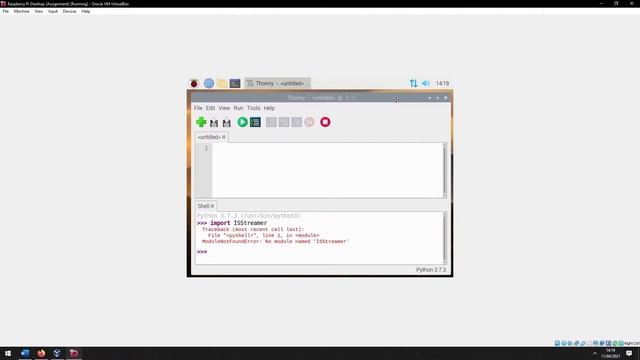Click the Open file icon in Thonny toolbar

[214, 122]
